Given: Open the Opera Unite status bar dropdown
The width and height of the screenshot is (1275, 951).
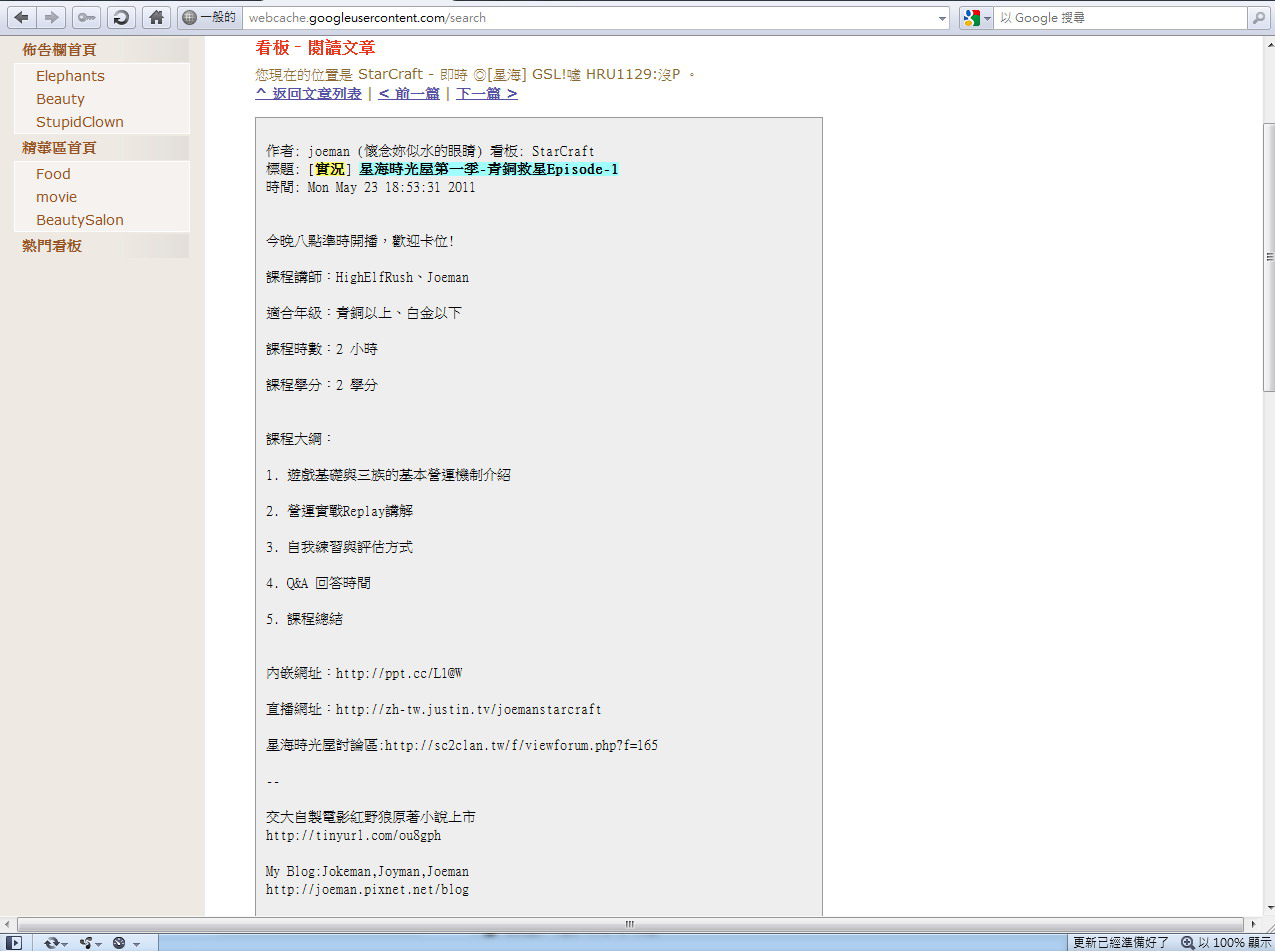Looking at the screenshot, I should [x=91, y=942].
